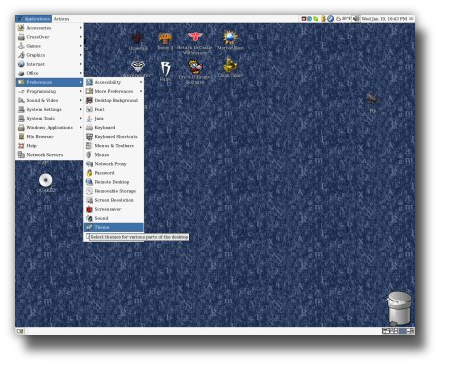The image size is (450, 365).
Task: Open Desktop Background preferences entry
Action: click(x=114, y=100)
